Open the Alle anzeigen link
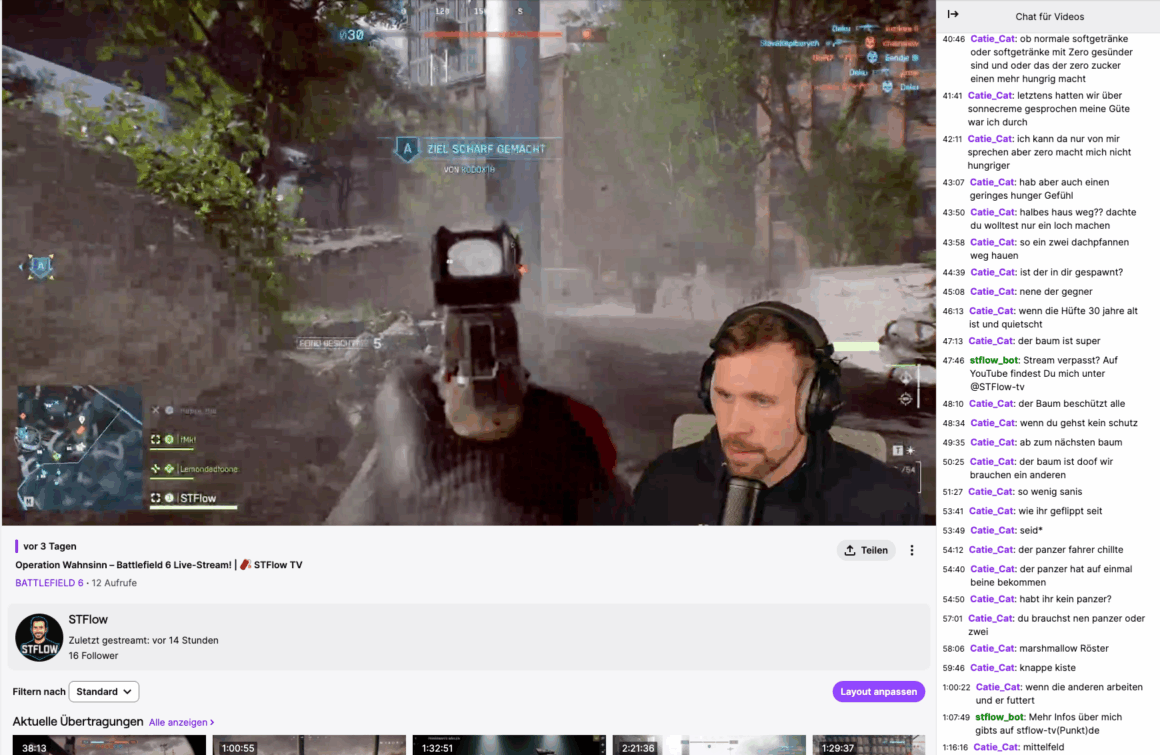 coord(181,722)
